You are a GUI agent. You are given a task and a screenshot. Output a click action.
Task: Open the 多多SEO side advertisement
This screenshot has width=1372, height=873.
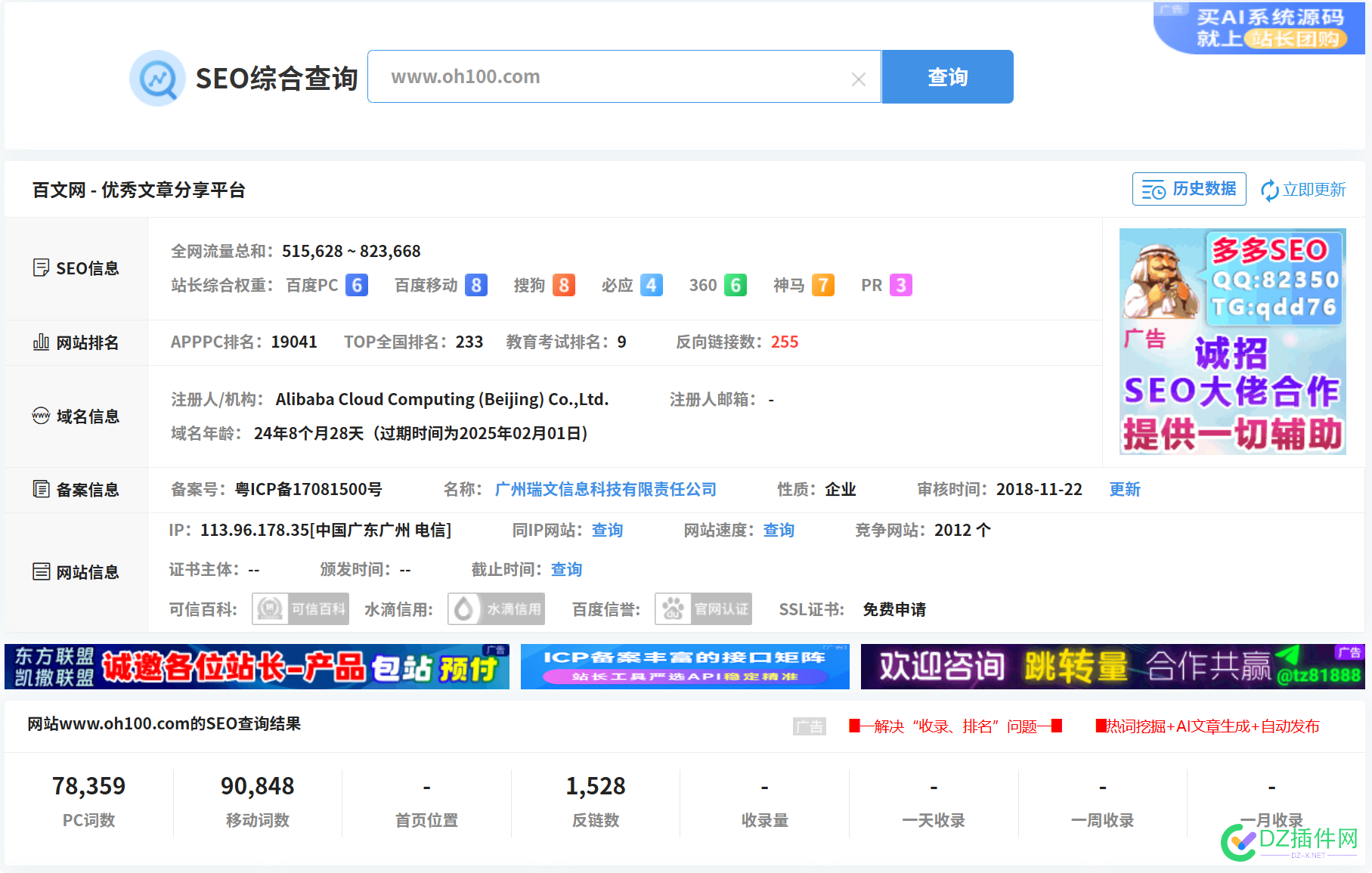(1232, 341)
